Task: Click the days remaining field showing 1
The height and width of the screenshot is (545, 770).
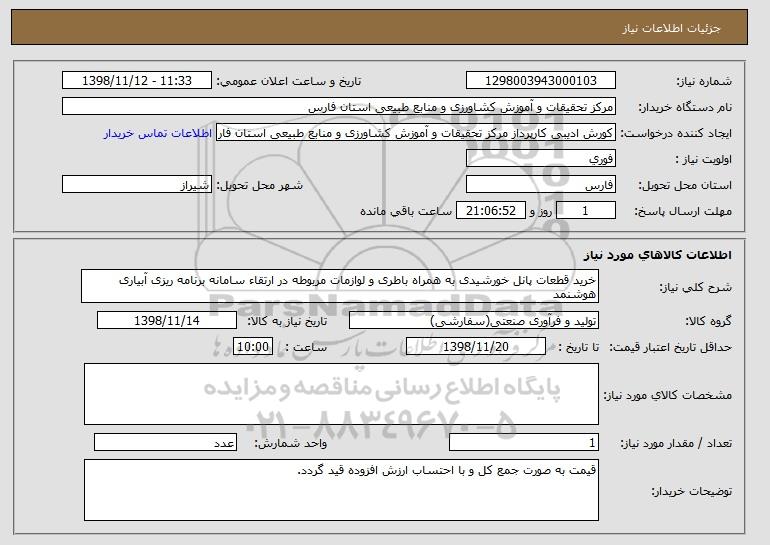Action: click(585, 211)
